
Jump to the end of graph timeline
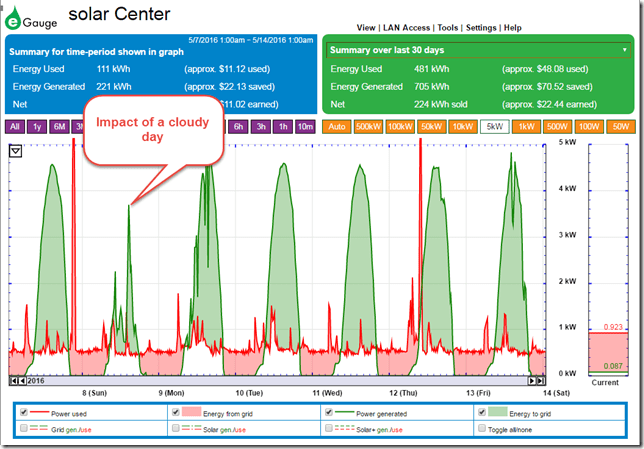tap(541, 381)
